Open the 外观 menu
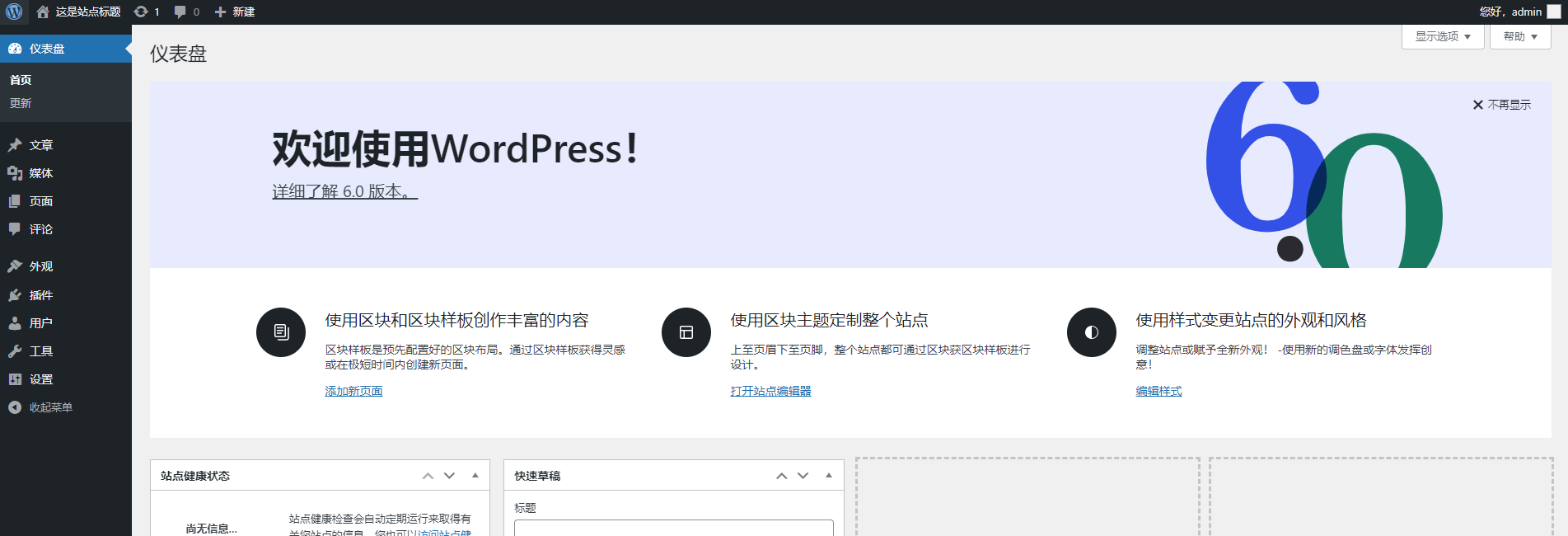1568x536 pixels. point(66,266)
